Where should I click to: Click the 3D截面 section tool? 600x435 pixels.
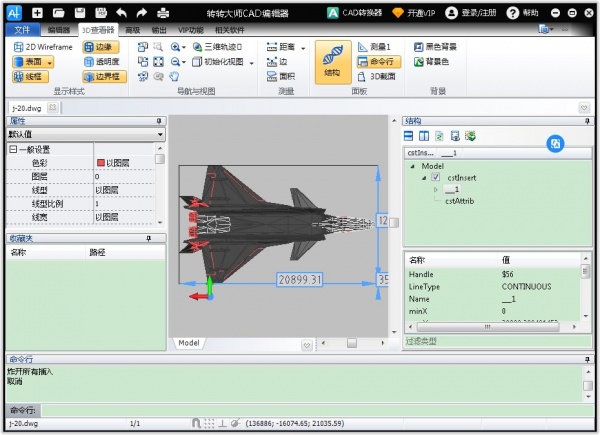coord(383,75)
